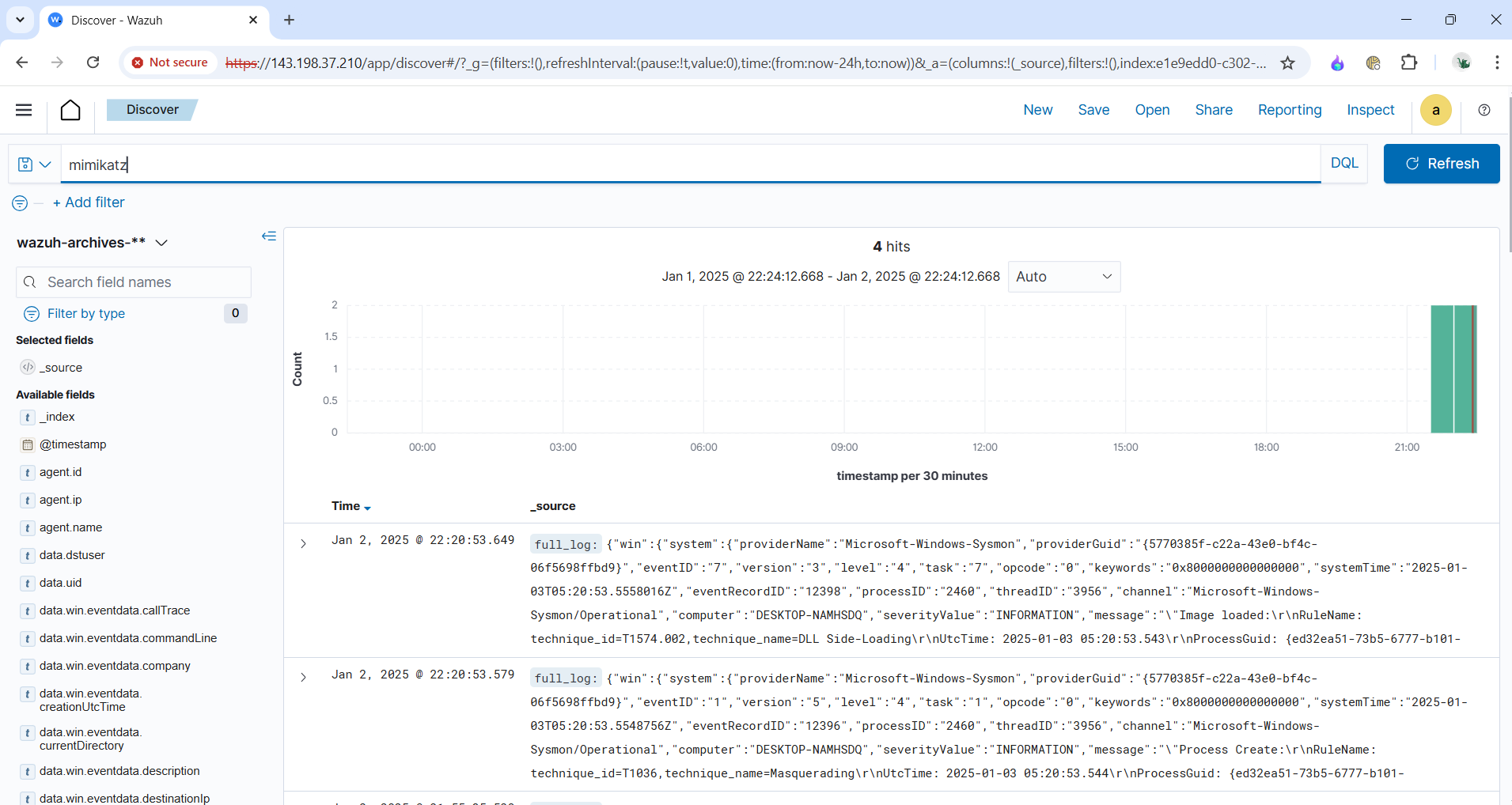Click the Wazuh home icon
The width and height of the screenshot is (1512, 805).
coord(70,110)
